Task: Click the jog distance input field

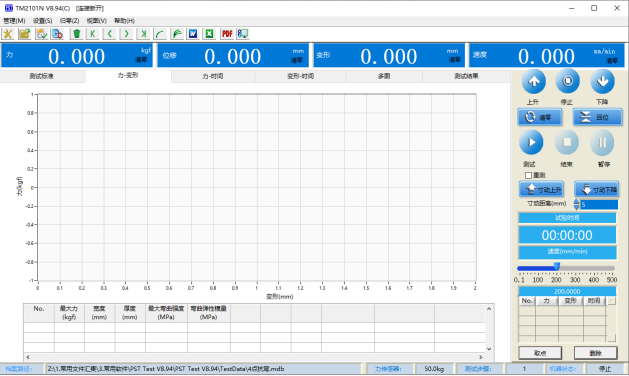Action: [599, 205]
